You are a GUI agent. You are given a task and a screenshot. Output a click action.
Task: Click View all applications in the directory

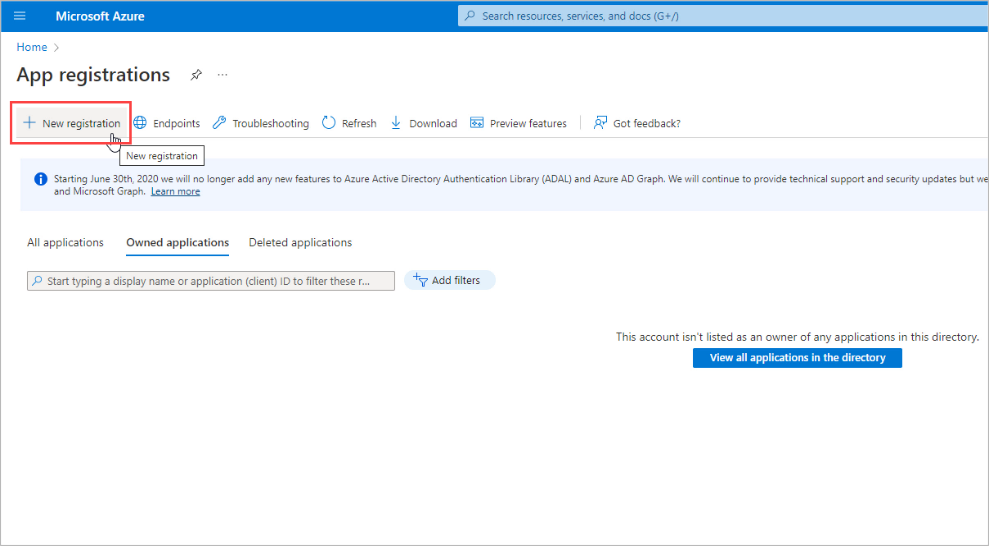pyautogui.click(x=797, y=358)
